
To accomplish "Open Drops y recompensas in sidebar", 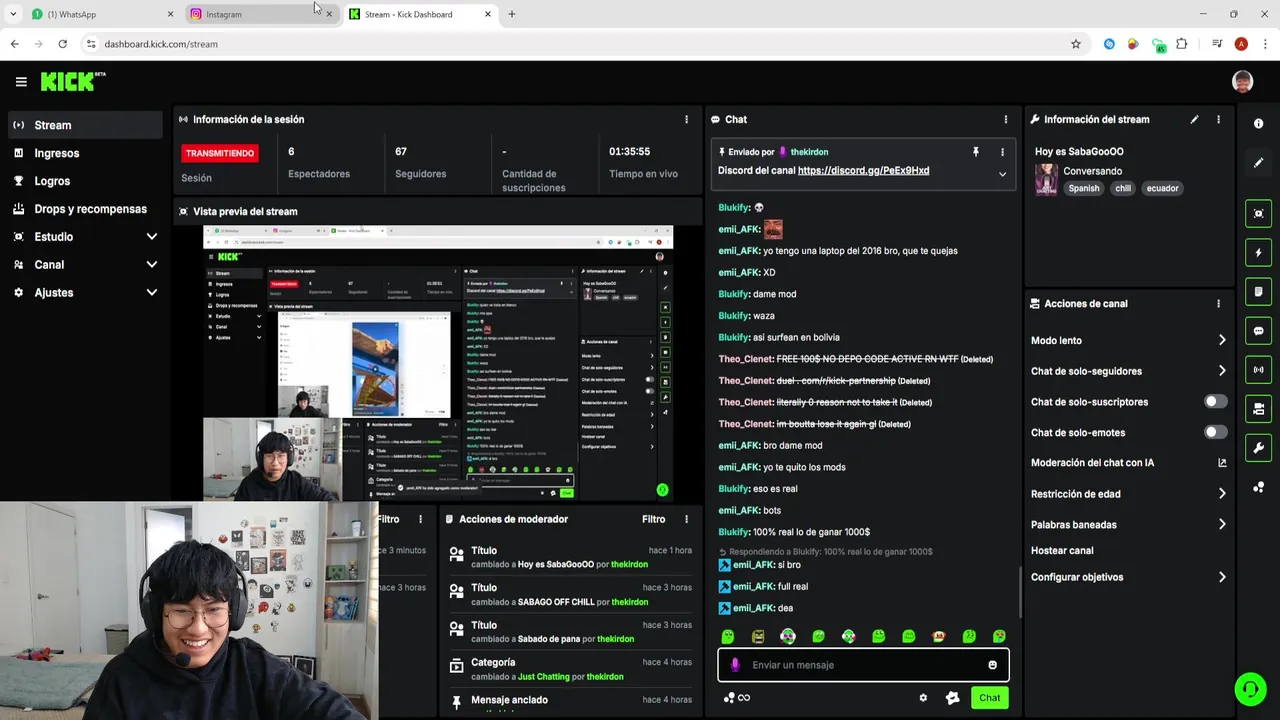I will coord(85,209).
